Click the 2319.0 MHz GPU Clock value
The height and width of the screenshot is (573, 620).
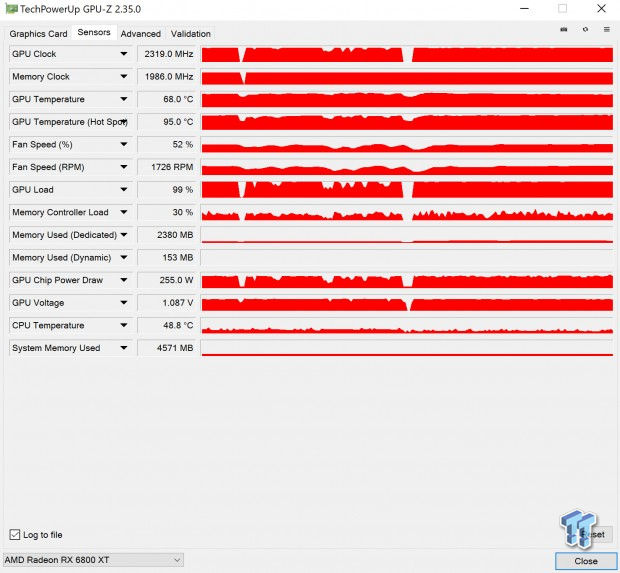click(x=167, y=54)
